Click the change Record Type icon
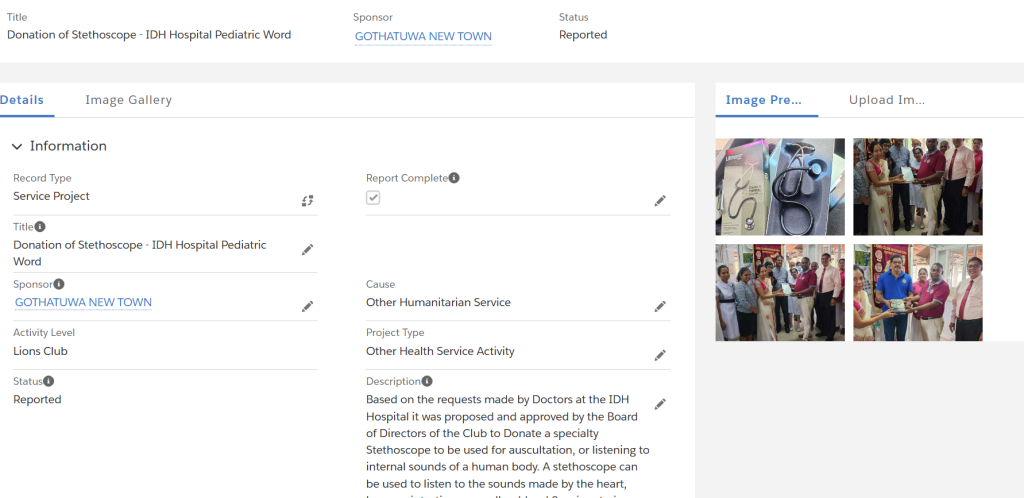1024x498 pixels. click(x=307, y=201)
